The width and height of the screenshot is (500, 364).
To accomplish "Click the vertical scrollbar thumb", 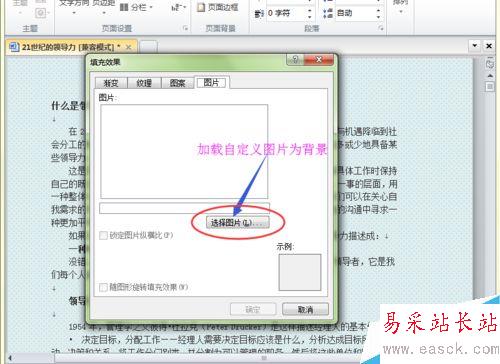I will [490, 87].
